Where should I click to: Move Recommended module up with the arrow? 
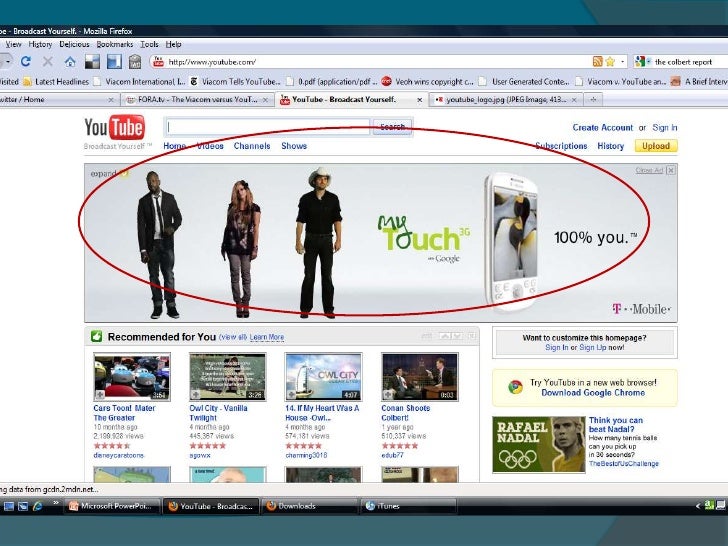(445, 336)
